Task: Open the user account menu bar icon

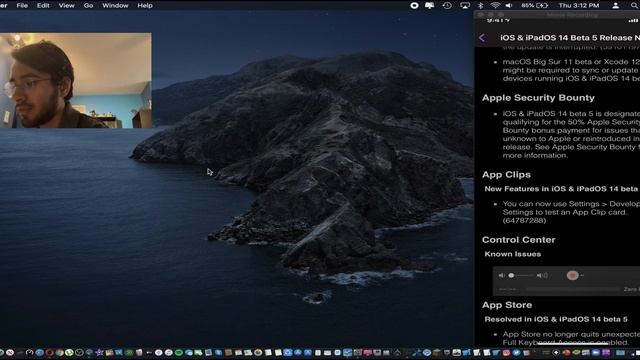Action: (x=616, y=5)
